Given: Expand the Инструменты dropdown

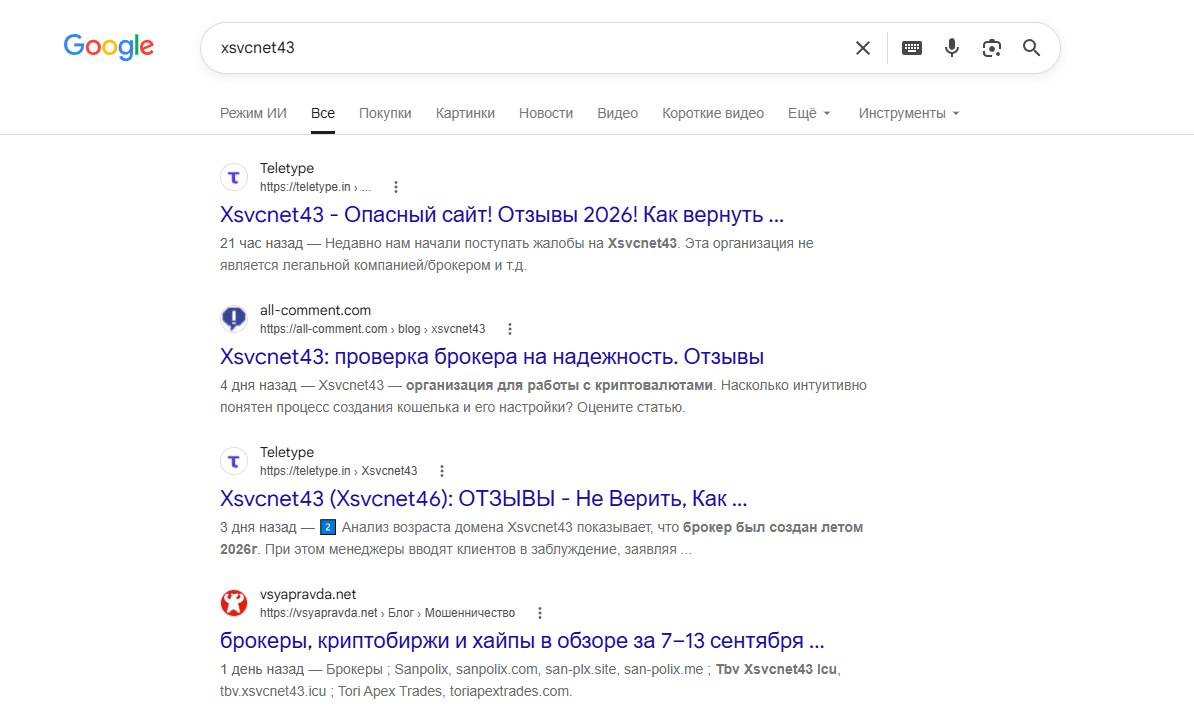Looking at the screenshot, I should [x=909, y=113].
